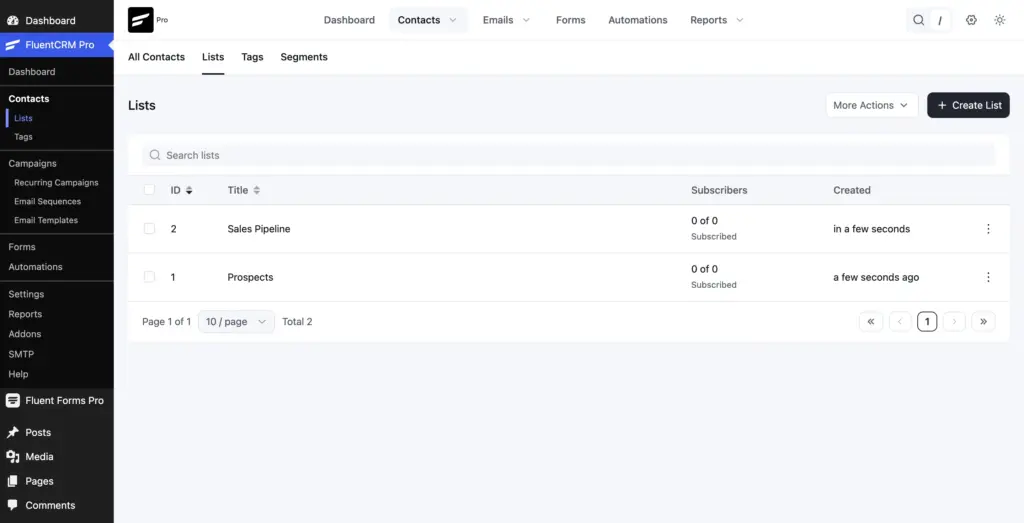
Task: Click the Media icon in the sidebar
Action: point(12,456)
